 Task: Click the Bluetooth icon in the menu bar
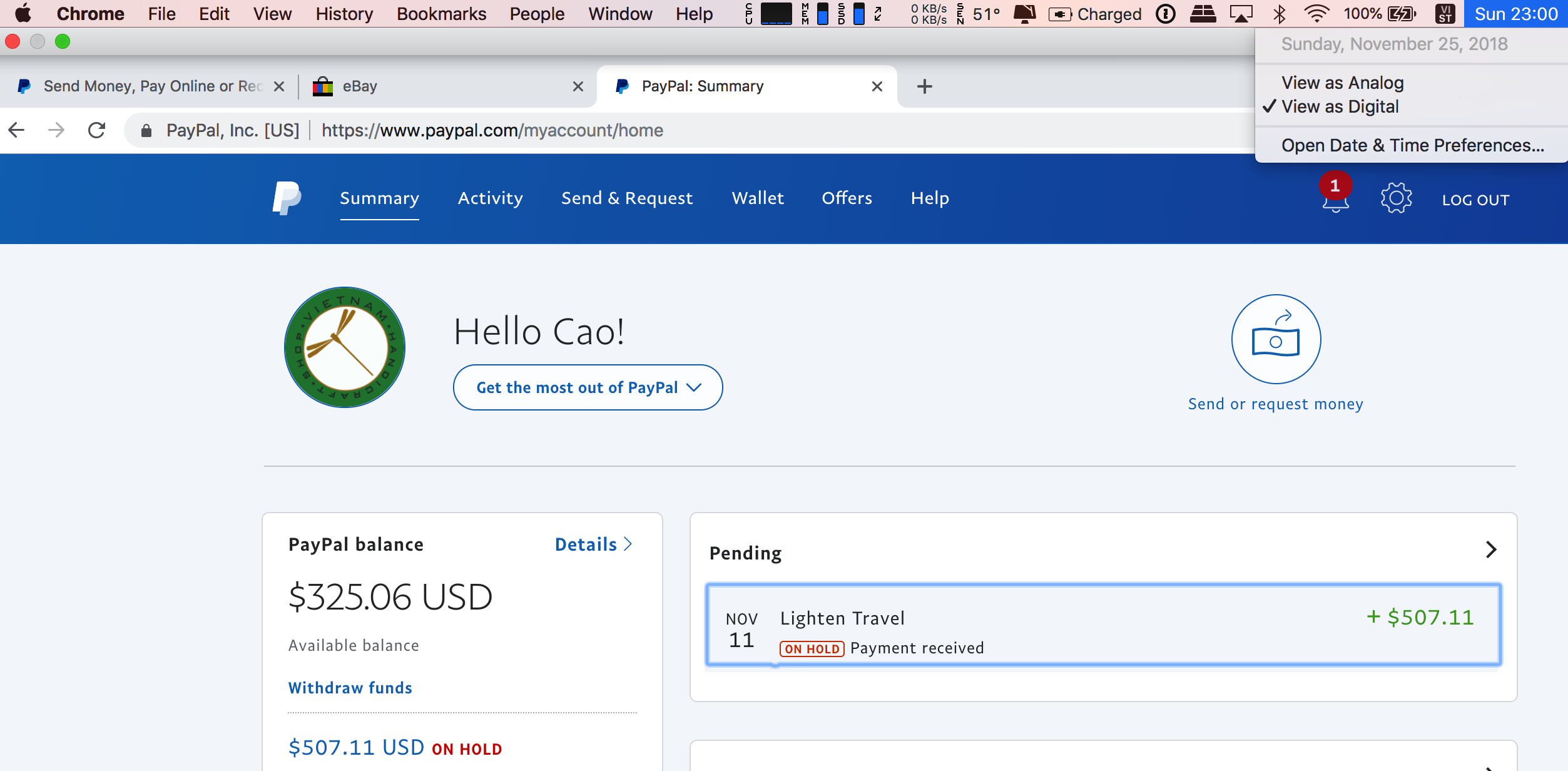(1280, 14)
